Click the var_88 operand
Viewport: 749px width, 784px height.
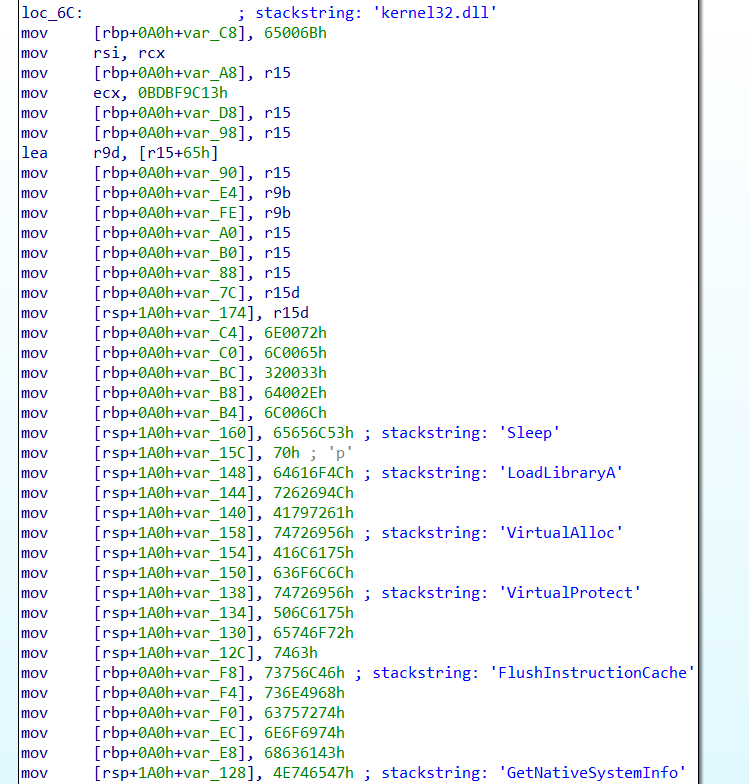210,272
